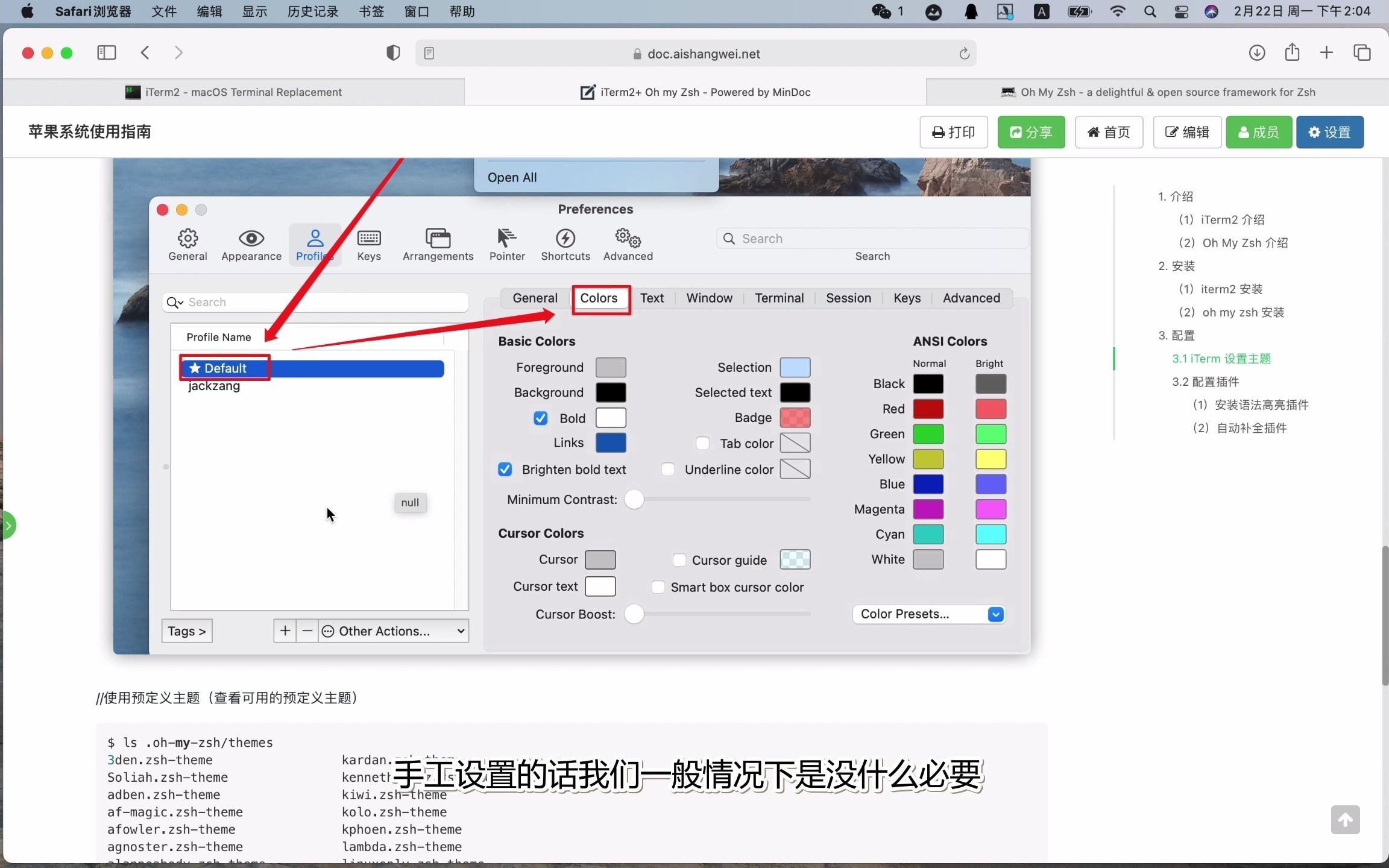The width and height of the screenshot is (1389, 868).
Task: Expand the Tags > button
Action: point(187,631)
